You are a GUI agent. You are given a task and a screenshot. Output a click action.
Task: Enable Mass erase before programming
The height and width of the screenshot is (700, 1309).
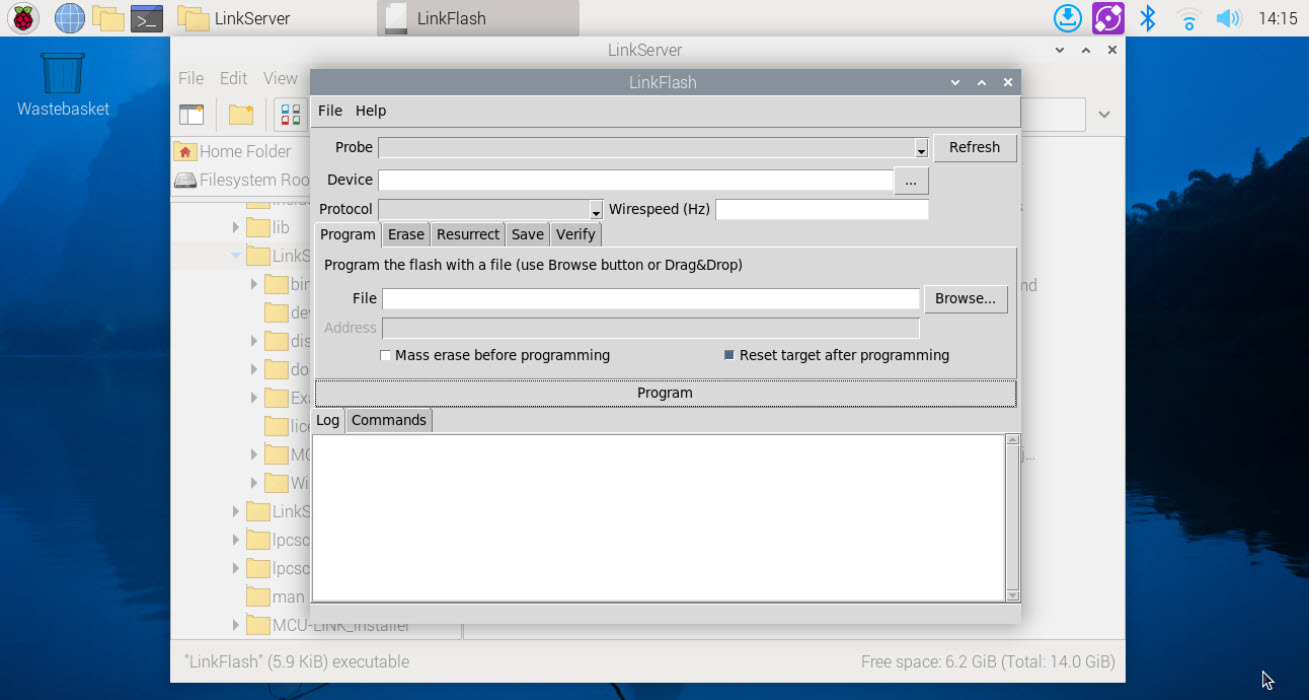pyautogui.click(x=386, y=355)
